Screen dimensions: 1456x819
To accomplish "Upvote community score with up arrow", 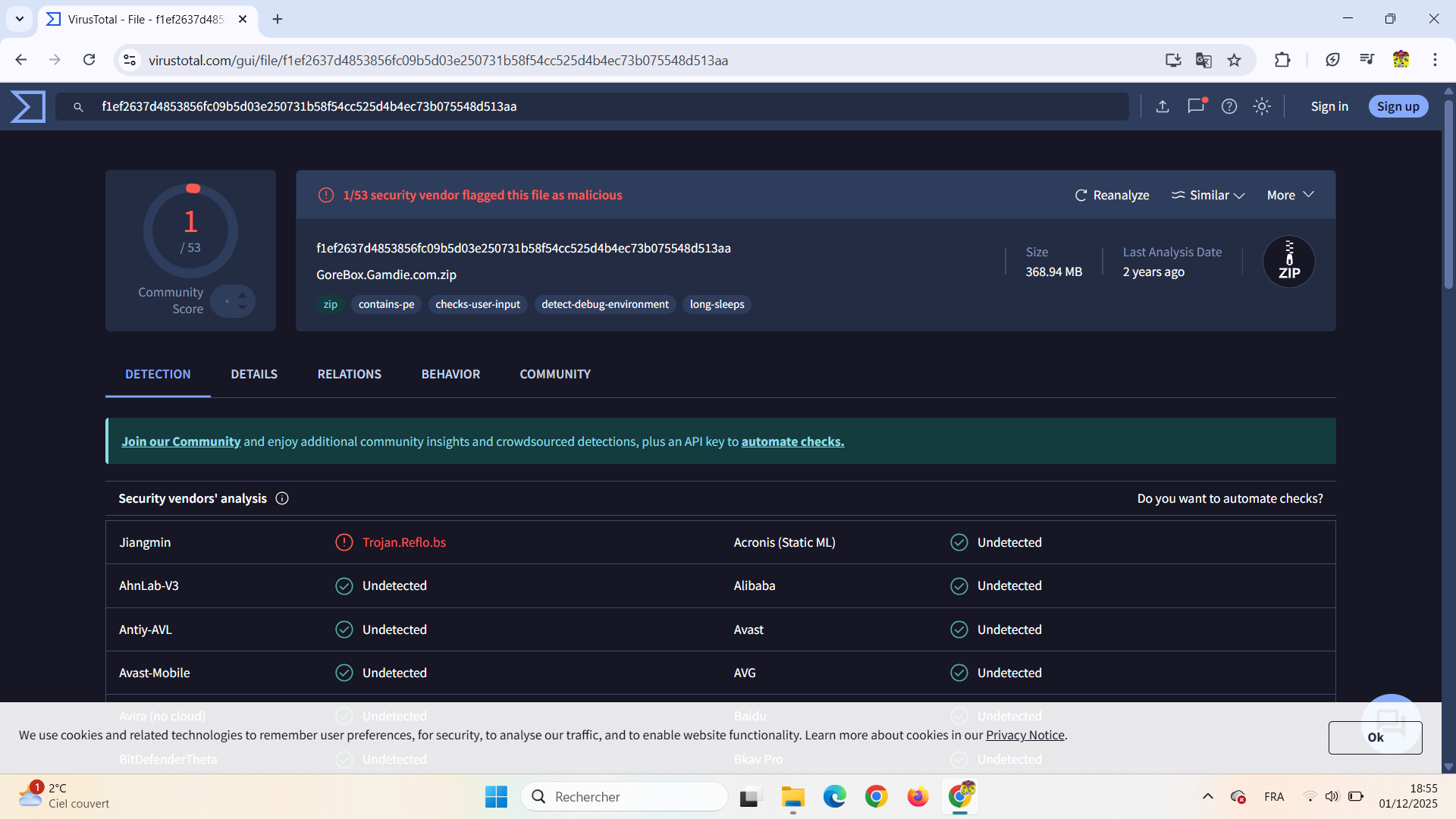I will tap(242, 295).
